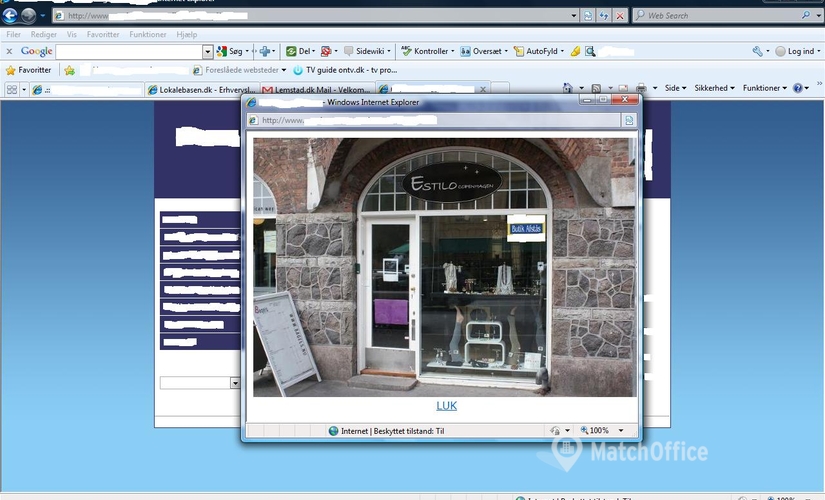Expand the address bar history dropdown
This screenshot has height=500, width=825.
[x=574, y=16]
